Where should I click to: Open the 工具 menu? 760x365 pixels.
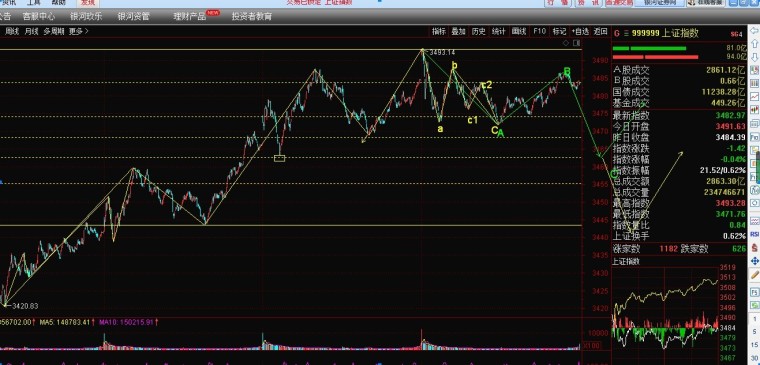[33, 2]
